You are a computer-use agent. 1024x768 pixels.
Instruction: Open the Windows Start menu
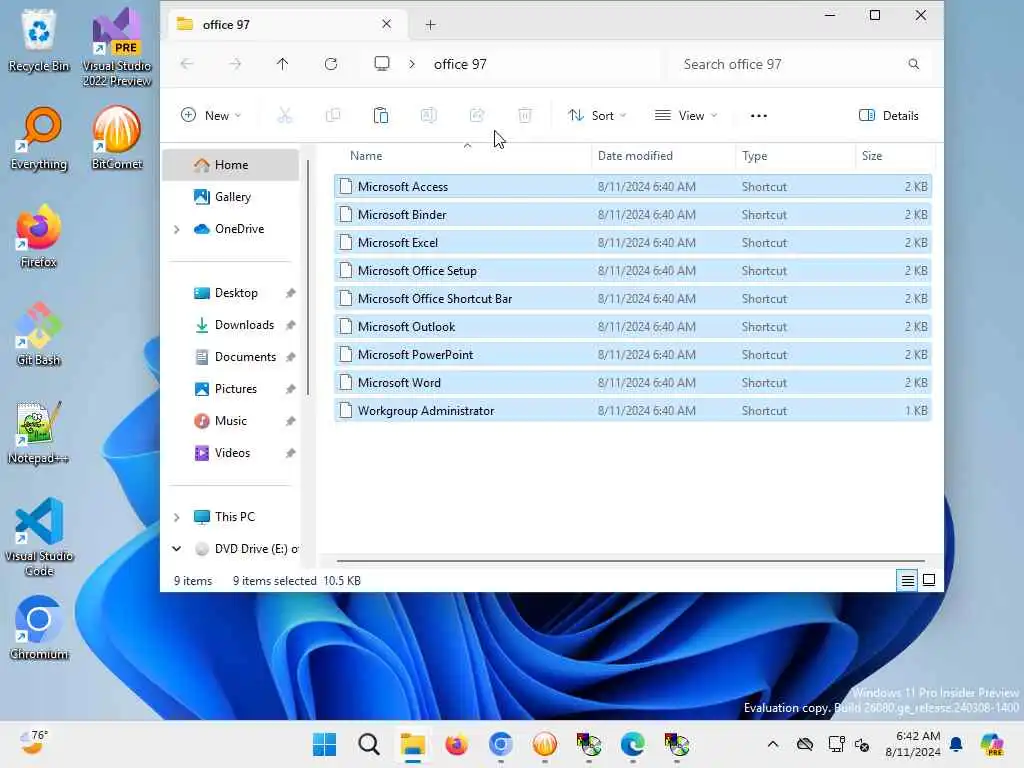pyautogui.click(x=325, y=744)
